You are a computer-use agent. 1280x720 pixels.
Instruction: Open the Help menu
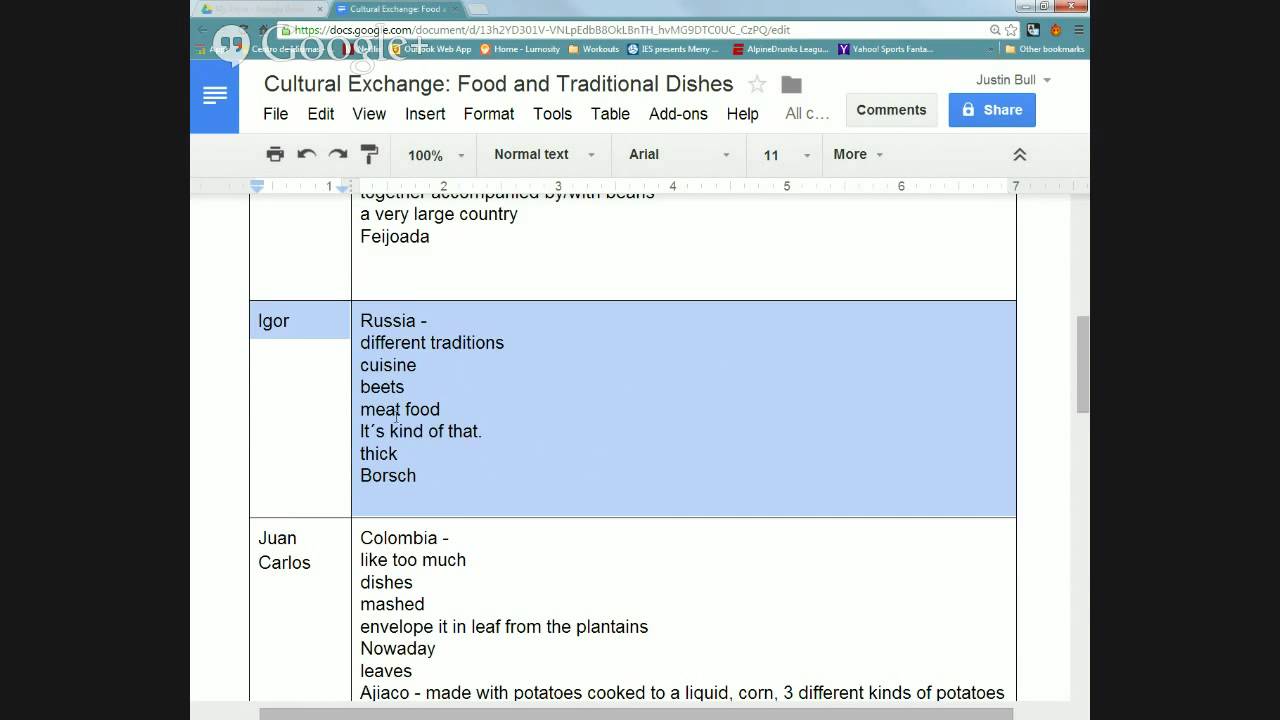pos(742,114)
